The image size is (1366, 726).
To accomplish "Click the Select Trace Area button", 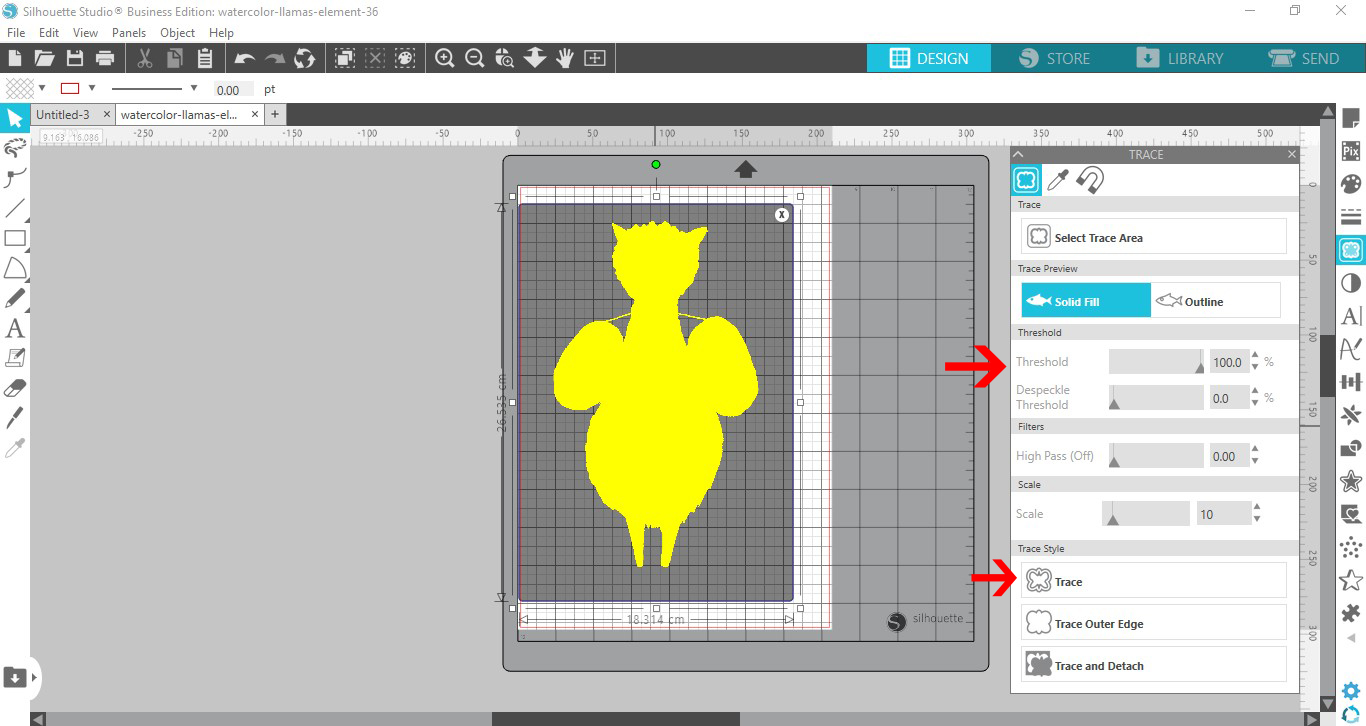I will [1154, 237].
